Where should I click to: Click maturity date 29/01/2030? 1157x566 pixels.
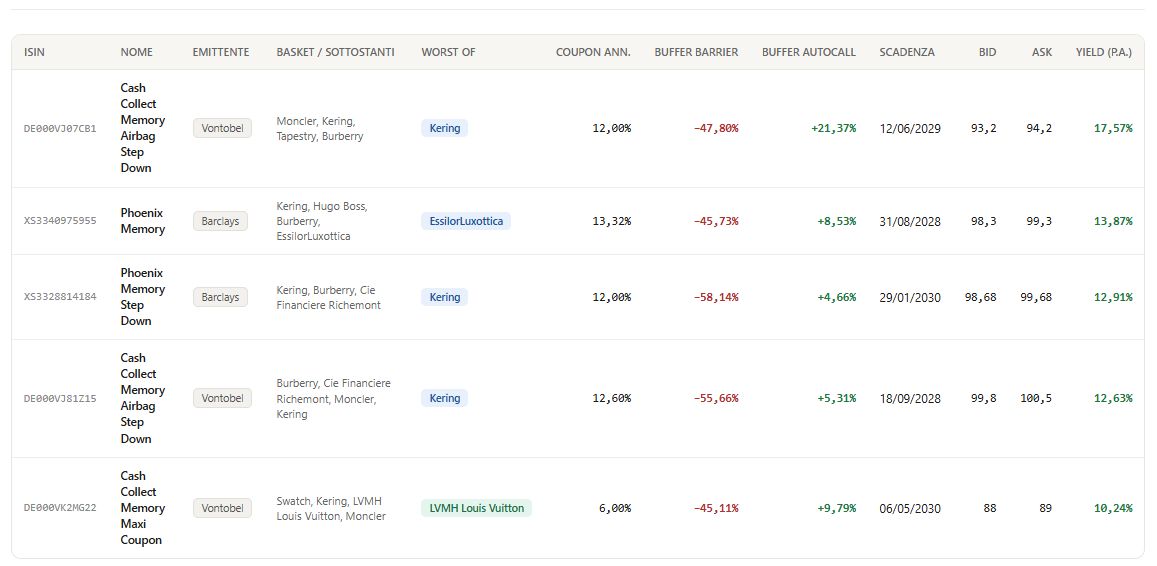[910, 297]
